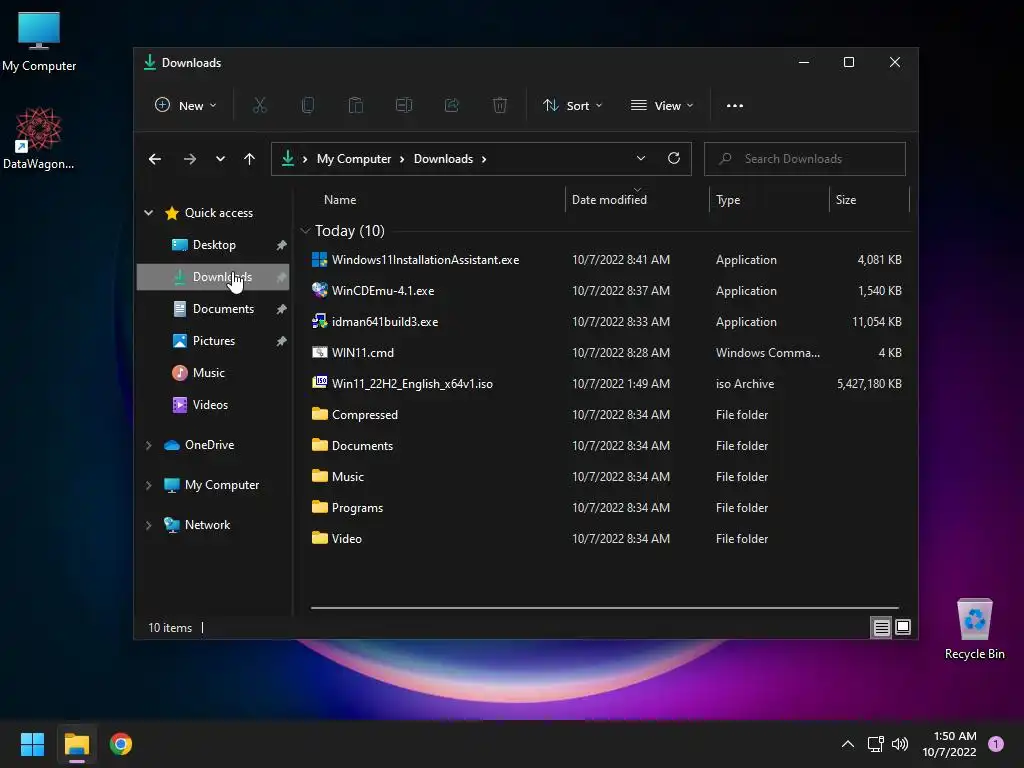
Task: Switch to details view icon in status bar
Action: coord(882,628)
